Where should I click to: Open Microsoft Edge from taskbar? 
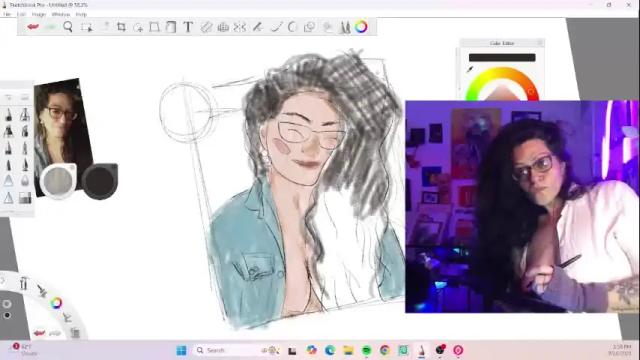click(330, 350)
